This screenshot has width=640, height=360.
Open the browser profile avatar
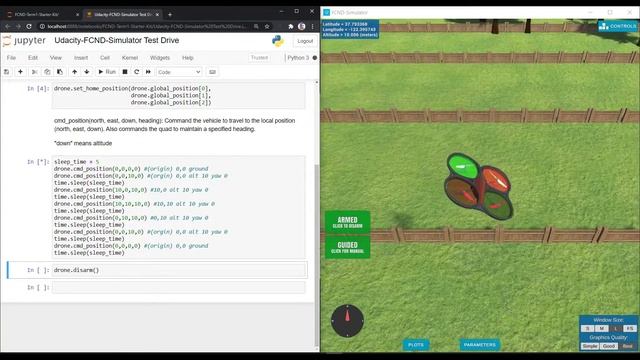pos(302,27)
